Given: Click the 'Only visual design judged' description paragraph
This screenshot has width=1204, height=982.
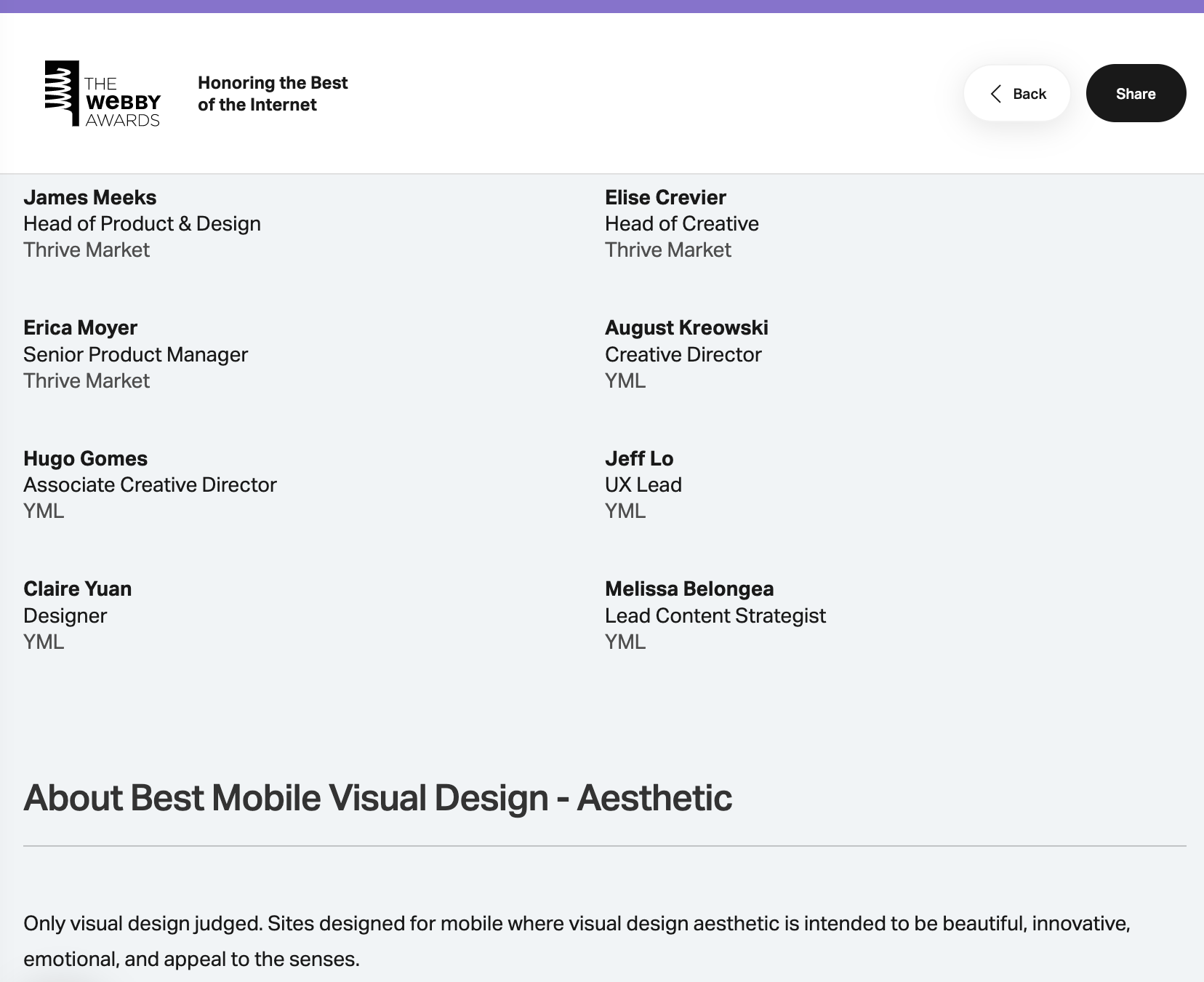Looking at the screenshot, I should (x=577, y=941).
